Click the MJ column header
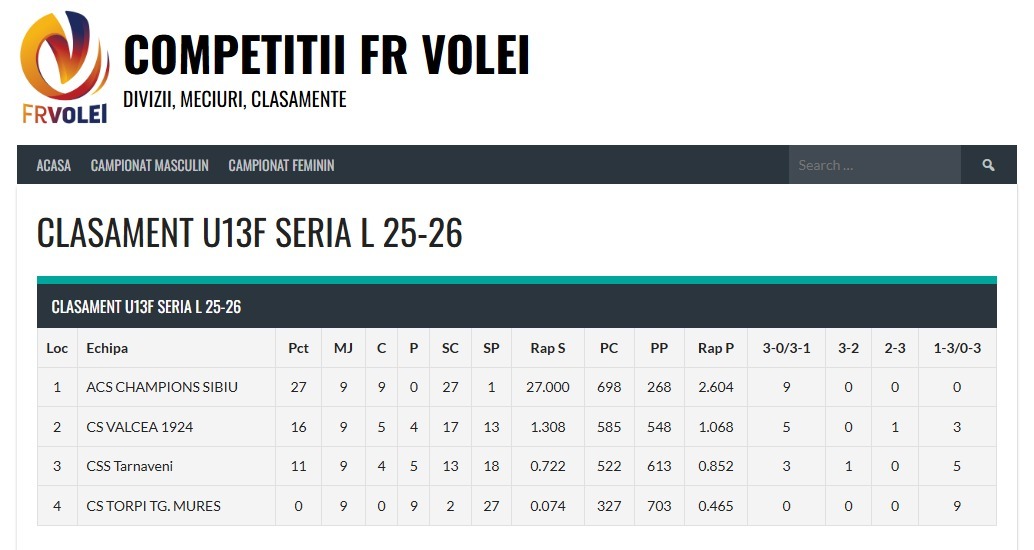Screen dimensions: 1034x550 click(343, 348)
